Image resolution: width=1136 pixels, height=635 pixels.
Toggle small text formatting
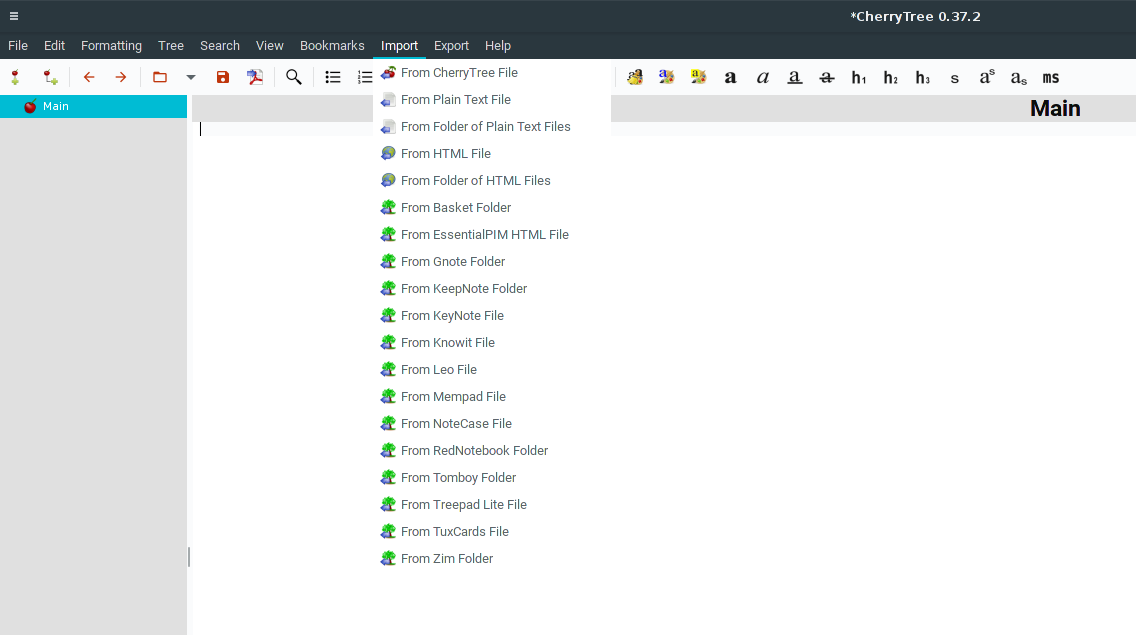click(955, 78)
